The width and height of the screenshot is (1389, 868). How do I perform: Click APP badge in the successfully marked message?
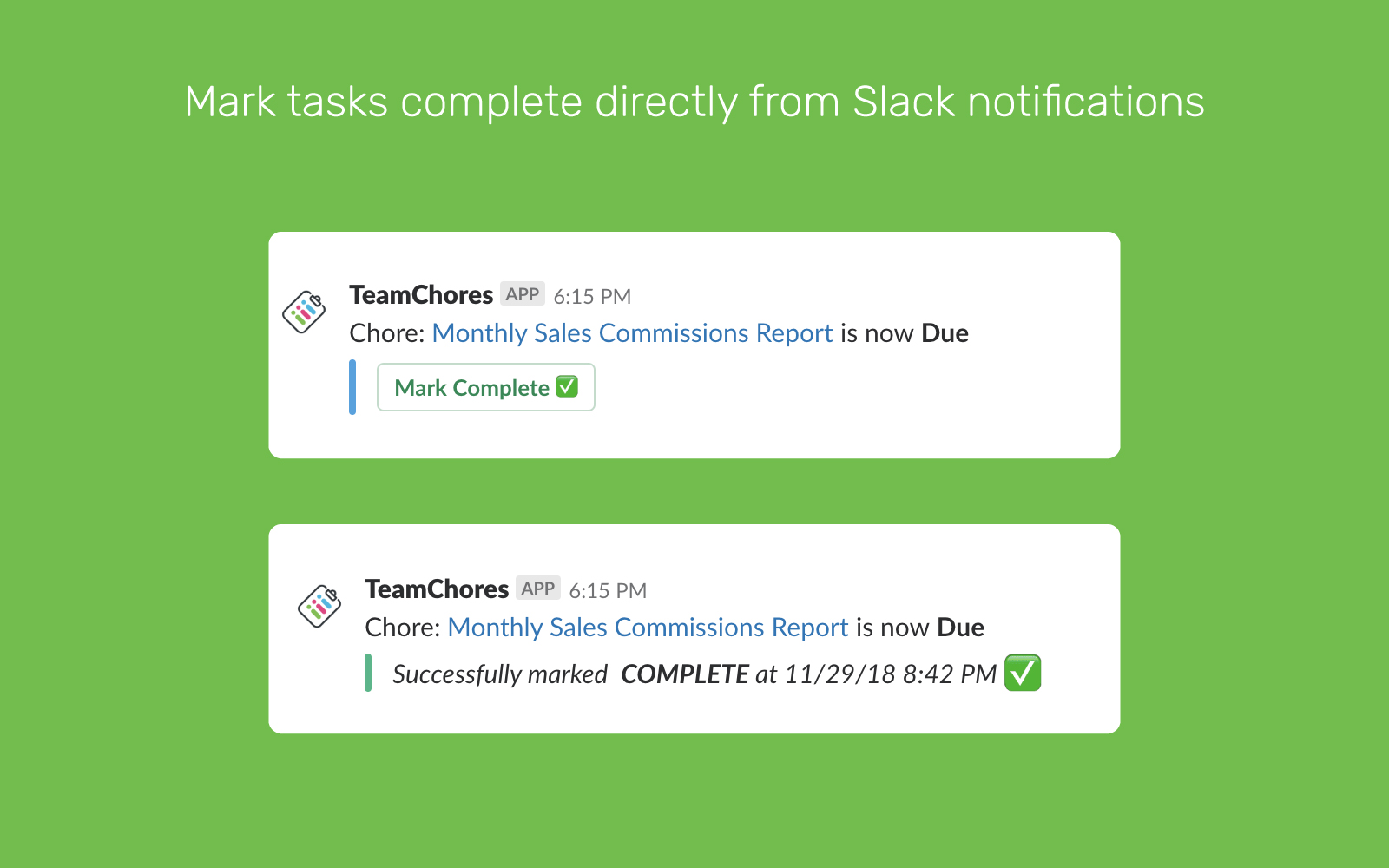[x=538, y=589]
